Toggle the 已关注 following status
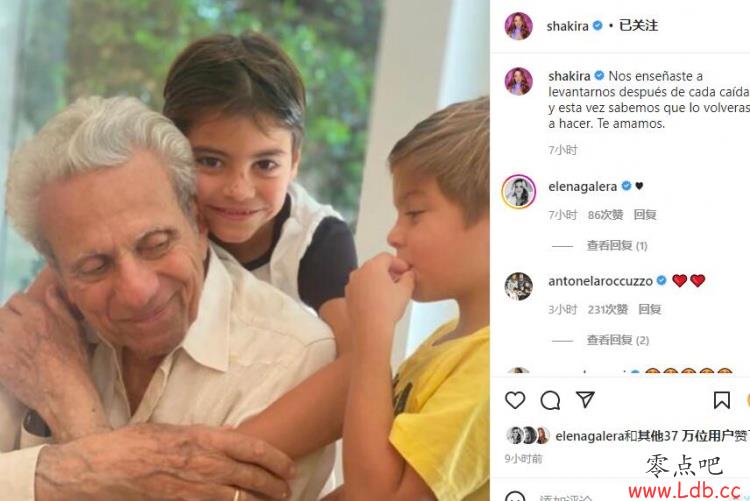The image size is (750, 501). click(x=639, y=25)
